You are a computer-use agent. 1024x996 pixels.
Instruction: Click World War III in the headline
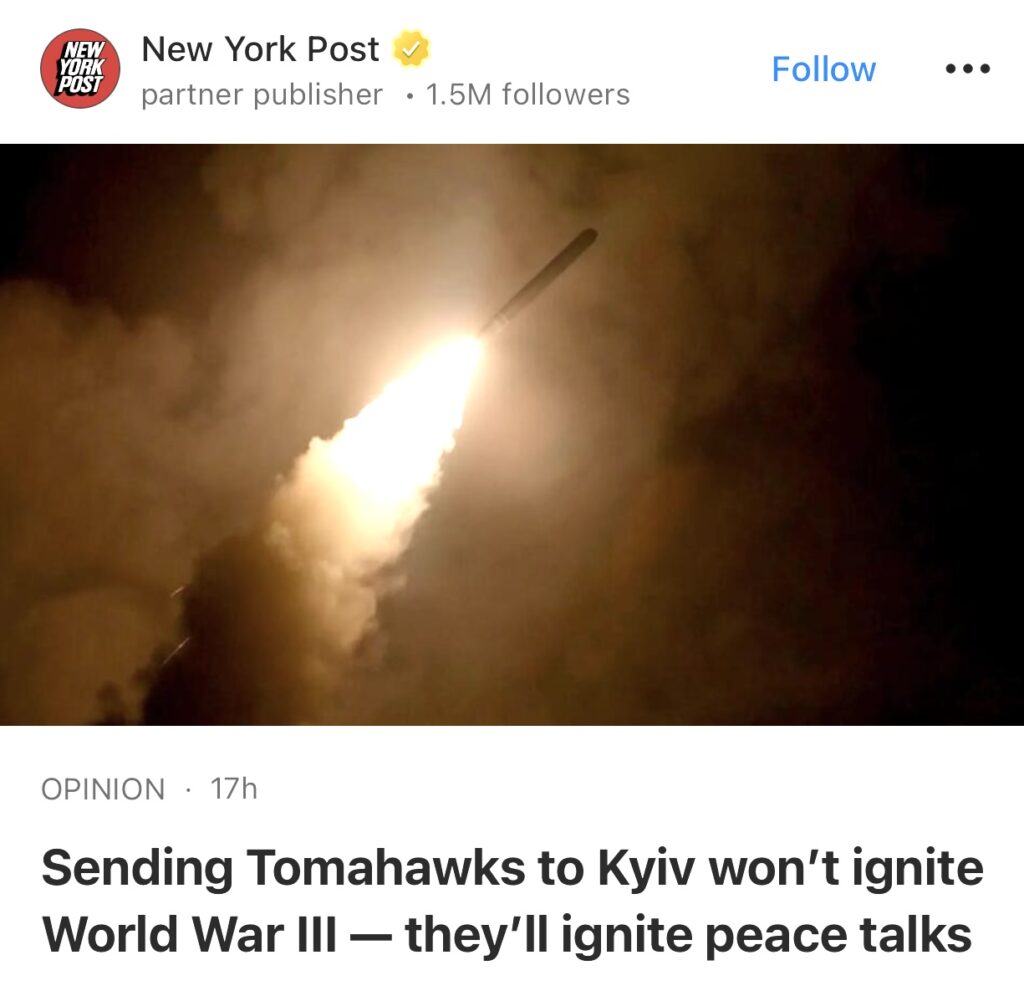pos(189,934)
